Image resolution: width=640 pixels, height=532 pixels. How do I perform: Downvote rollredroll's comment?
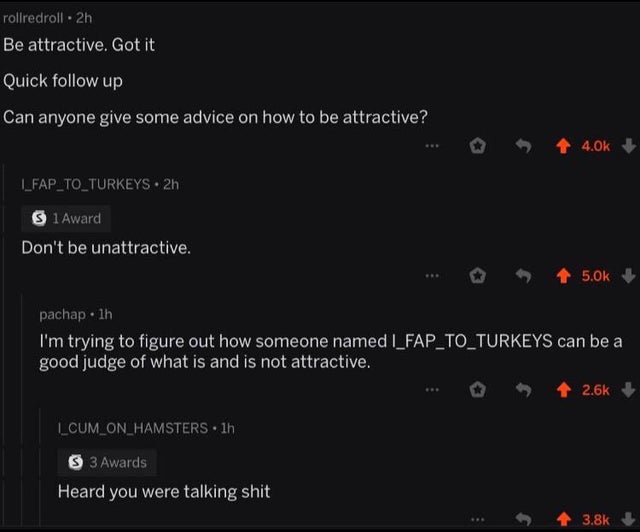pyautogui.click(x=628, y=146)
